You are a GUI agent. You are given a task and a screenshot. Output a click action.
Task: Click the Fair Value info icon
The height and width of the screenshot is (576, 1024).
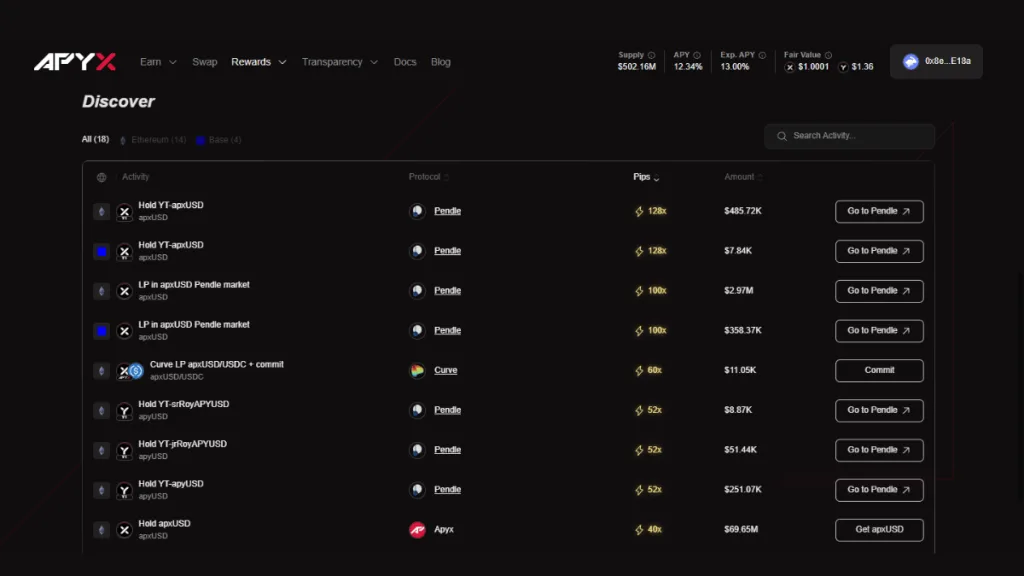tap(828, 56)
